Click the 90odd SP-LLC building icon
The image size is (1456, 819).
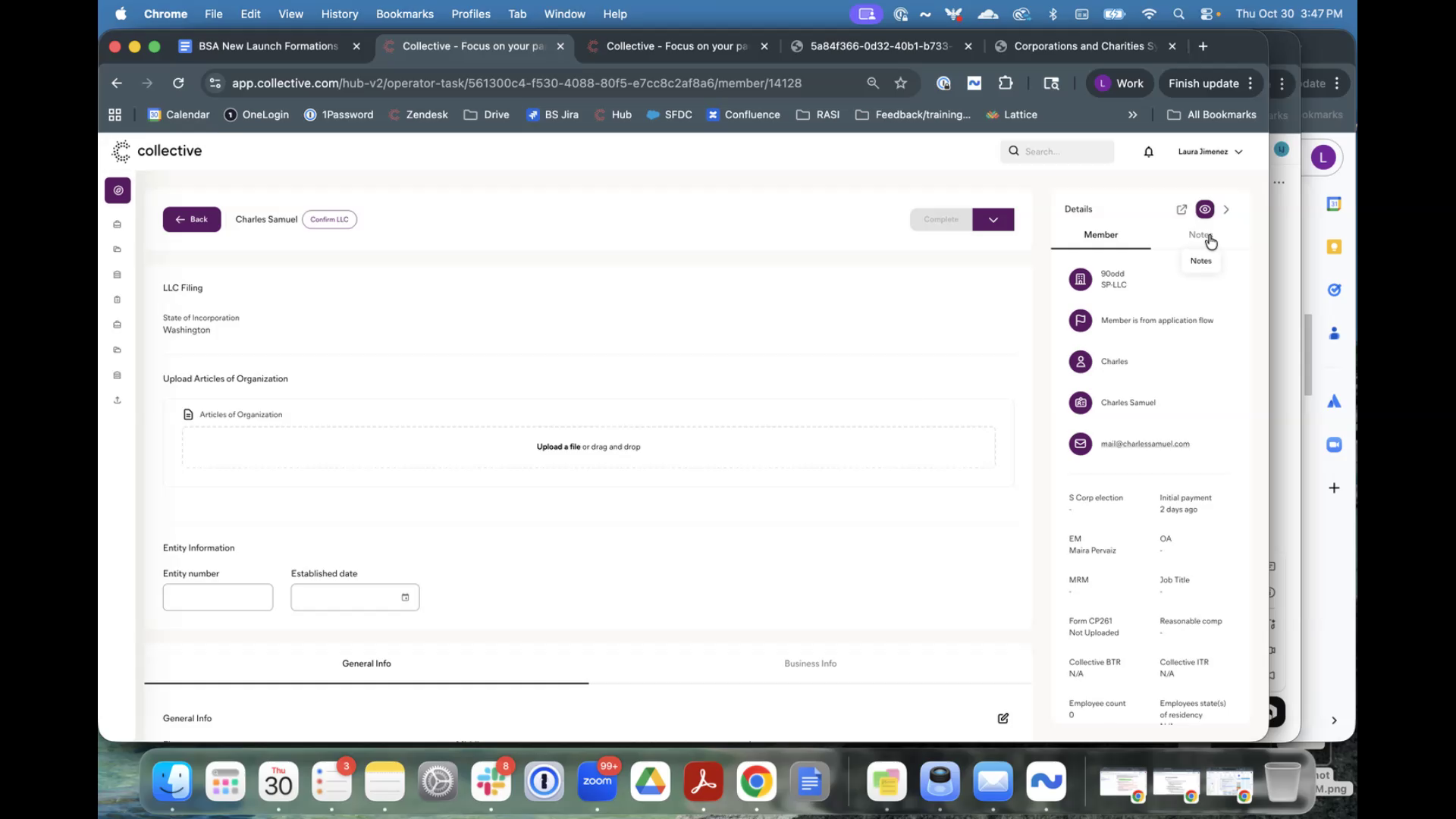(x=1080, y=279)
